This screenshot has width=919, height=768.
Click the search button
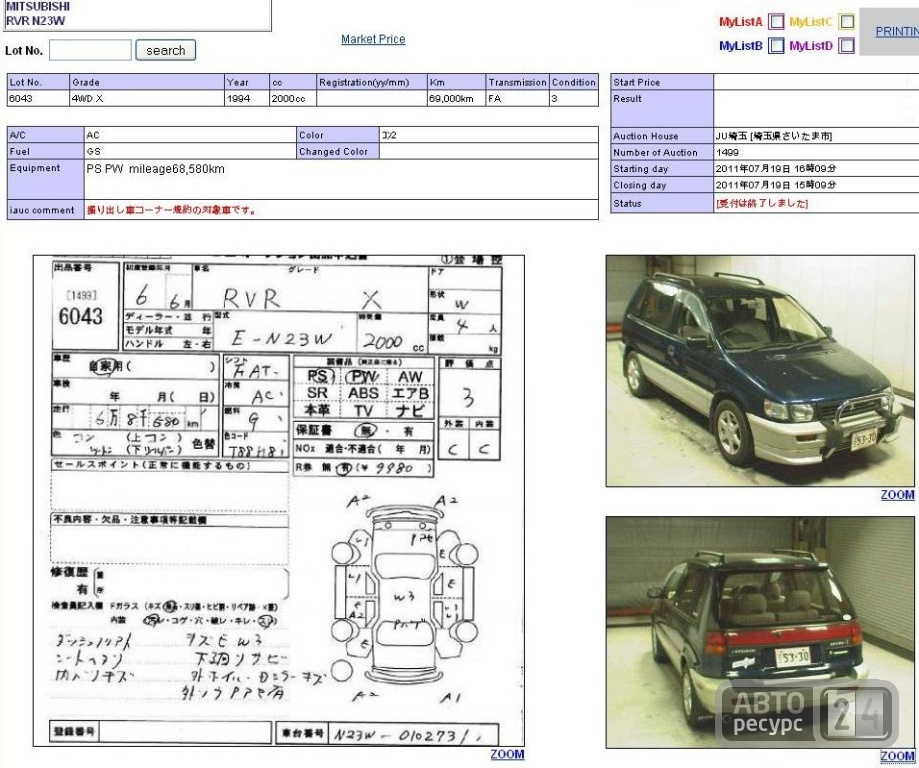pyautogui.click(x=166, y=50)
